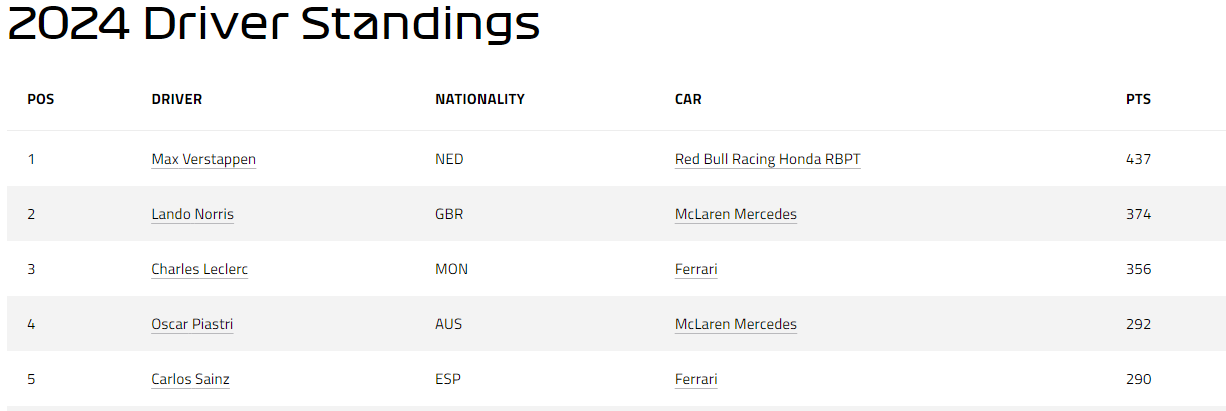The image size is (1226, 411).
Task: Click the CAR column header
Action: (x=688, y=99)
